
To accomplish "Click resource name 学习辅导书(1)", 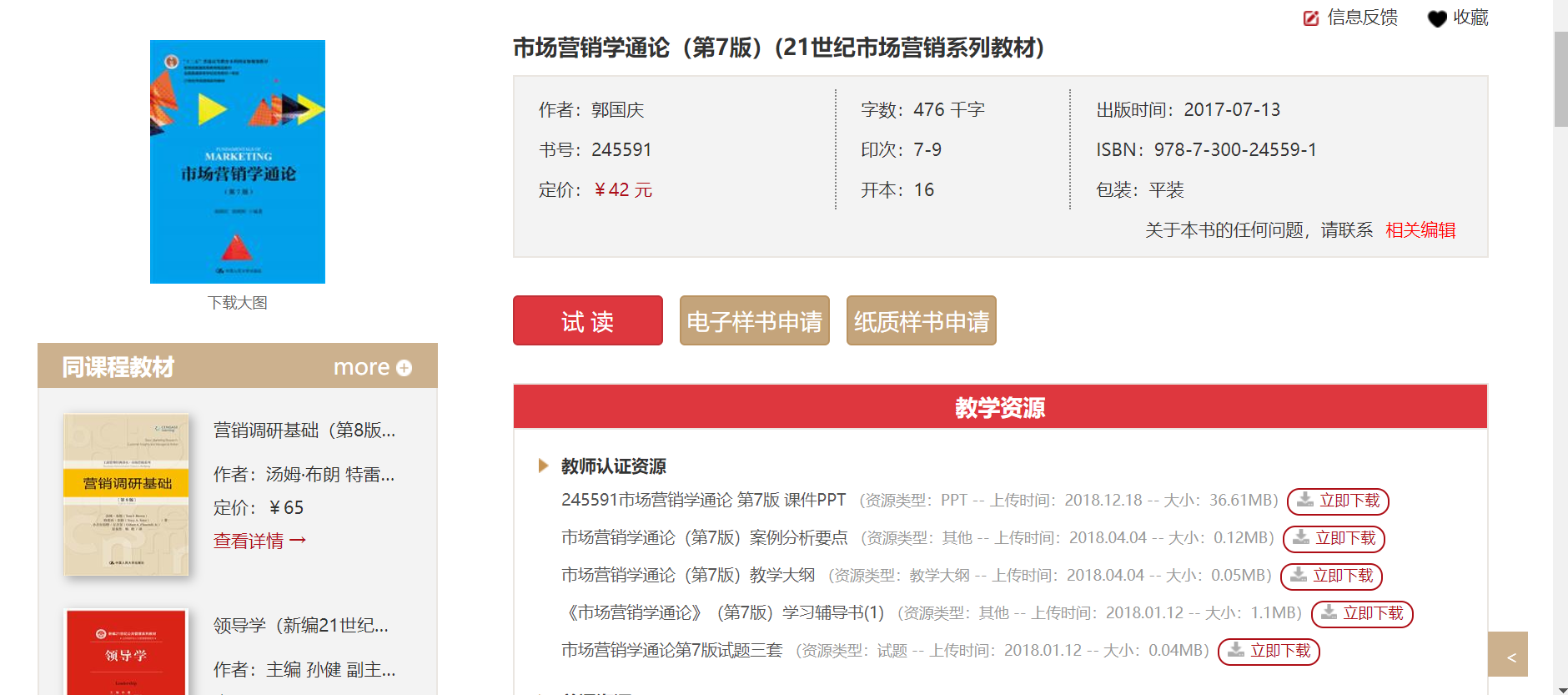I will pos(833,612).
